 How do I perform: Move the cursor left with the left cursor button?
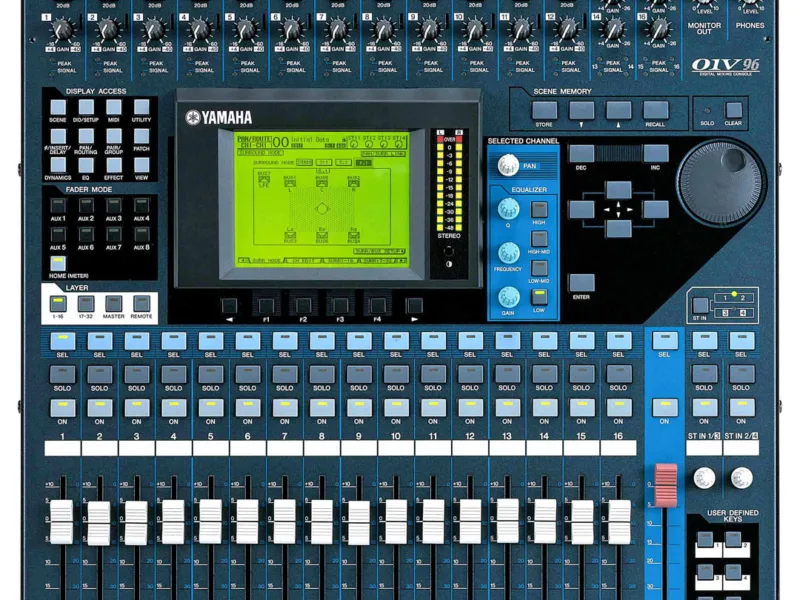click(x=581, y=210)
